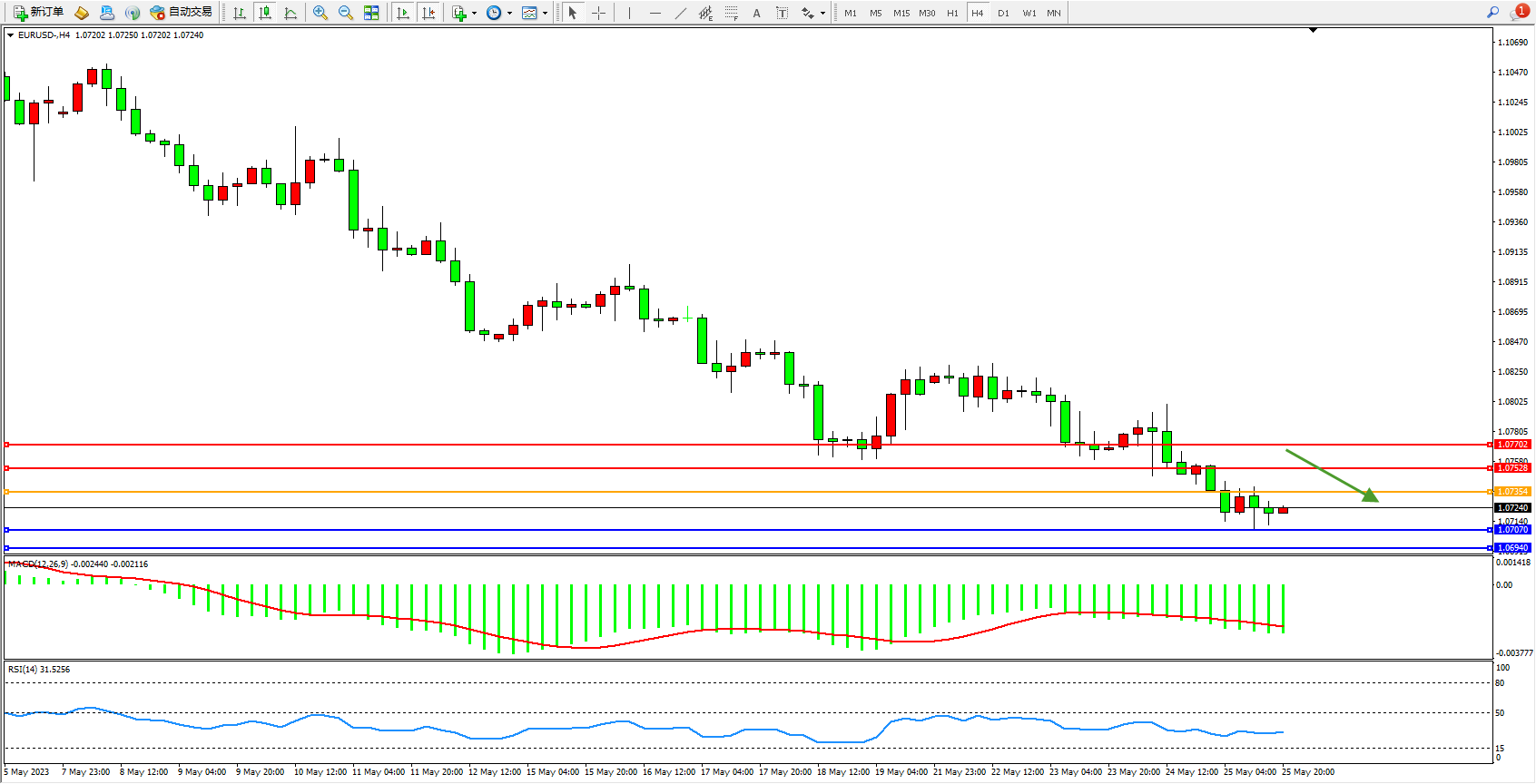1536x784 pixels.
Task: Toggle AutoTrading (自动交易) button
Action: [181, 13]
